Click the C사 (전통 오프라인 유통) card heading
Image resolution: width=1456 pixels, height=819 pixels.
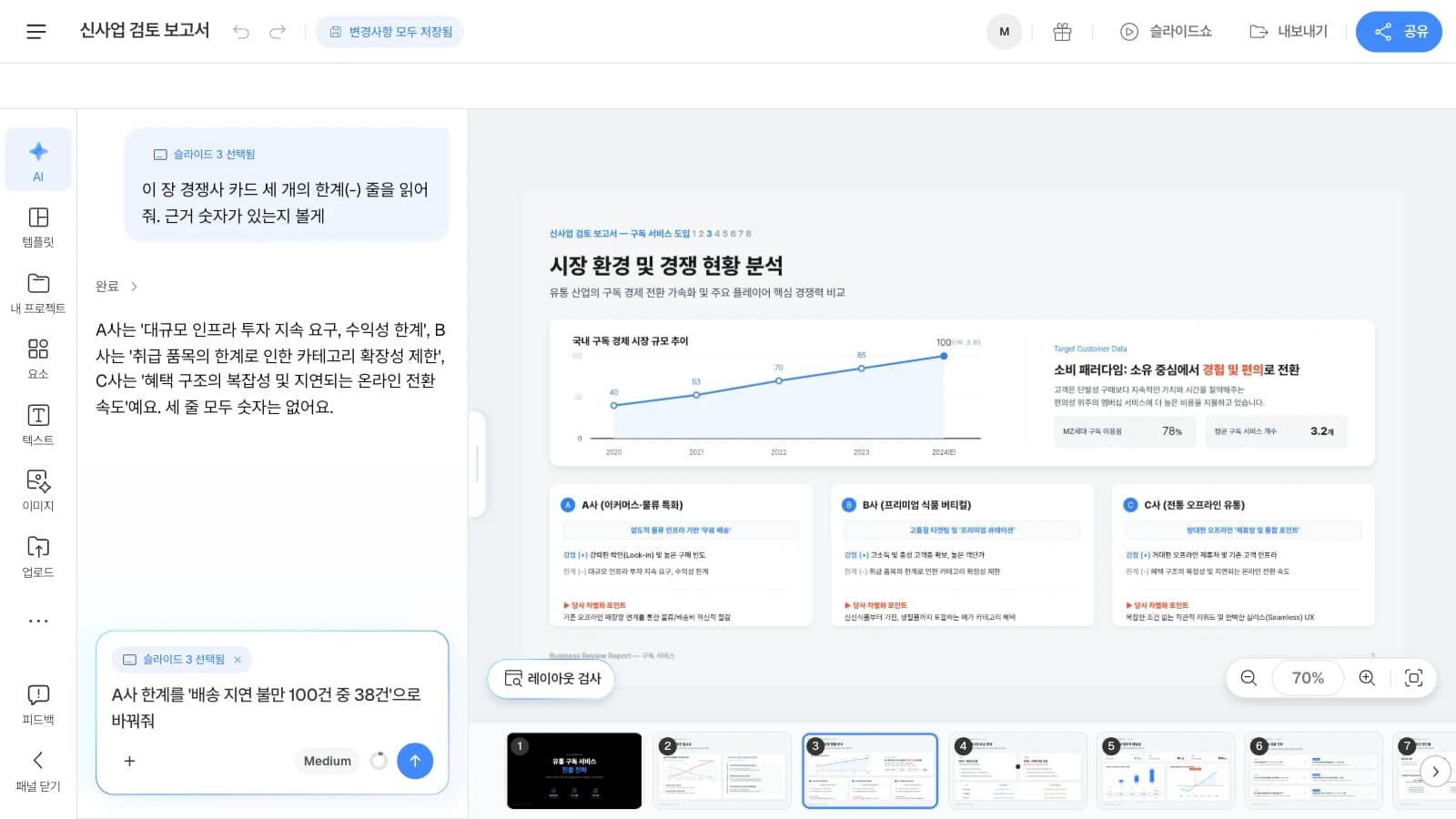[x=1195, y=505]
